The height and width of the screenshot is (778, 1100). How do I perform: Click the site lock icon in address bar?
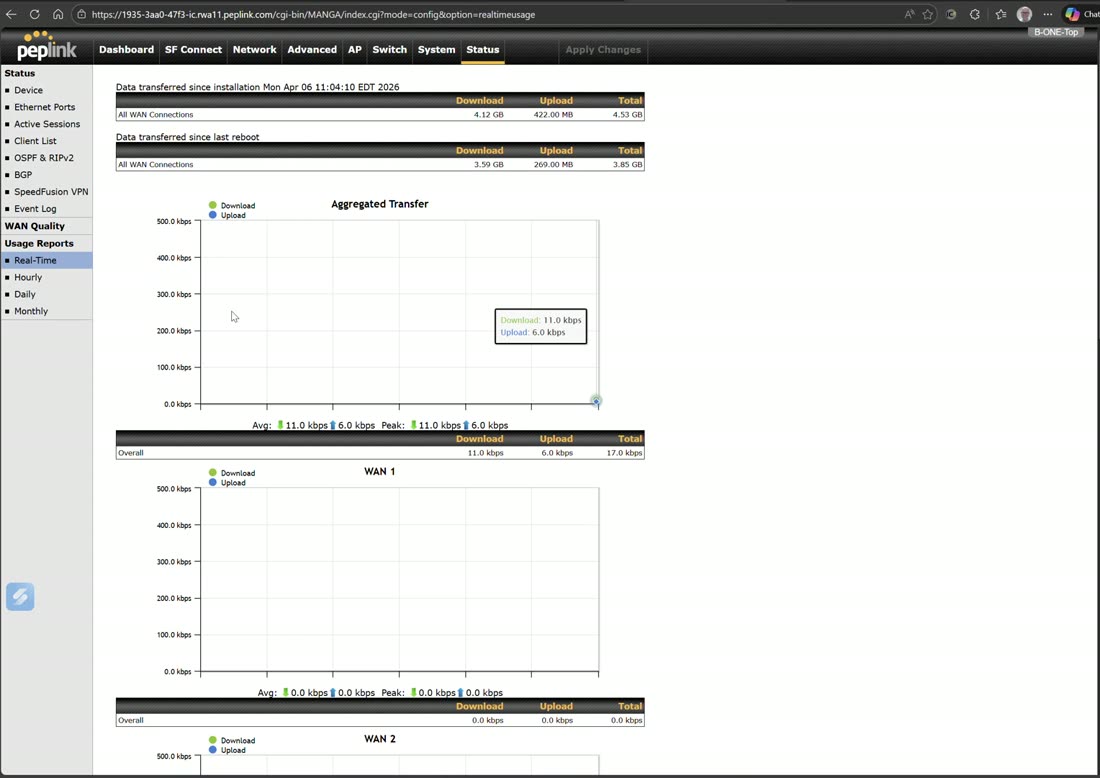click(x=81, y=14)
